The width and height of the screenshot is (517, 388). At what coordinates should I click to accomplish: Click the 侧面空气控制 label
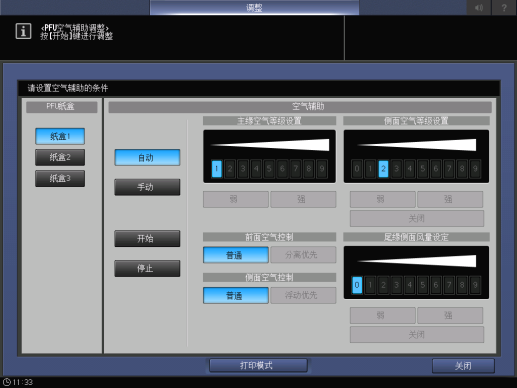coord(269,277)
